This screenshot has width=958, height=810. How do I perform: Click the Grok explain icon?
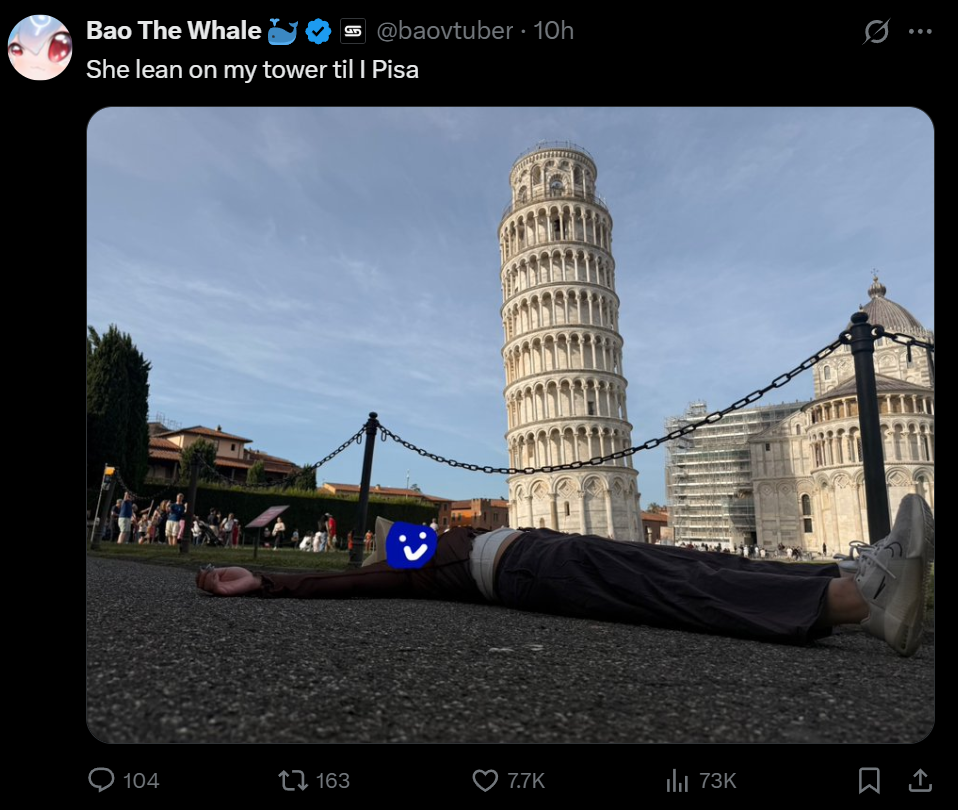tap(876, 31)
